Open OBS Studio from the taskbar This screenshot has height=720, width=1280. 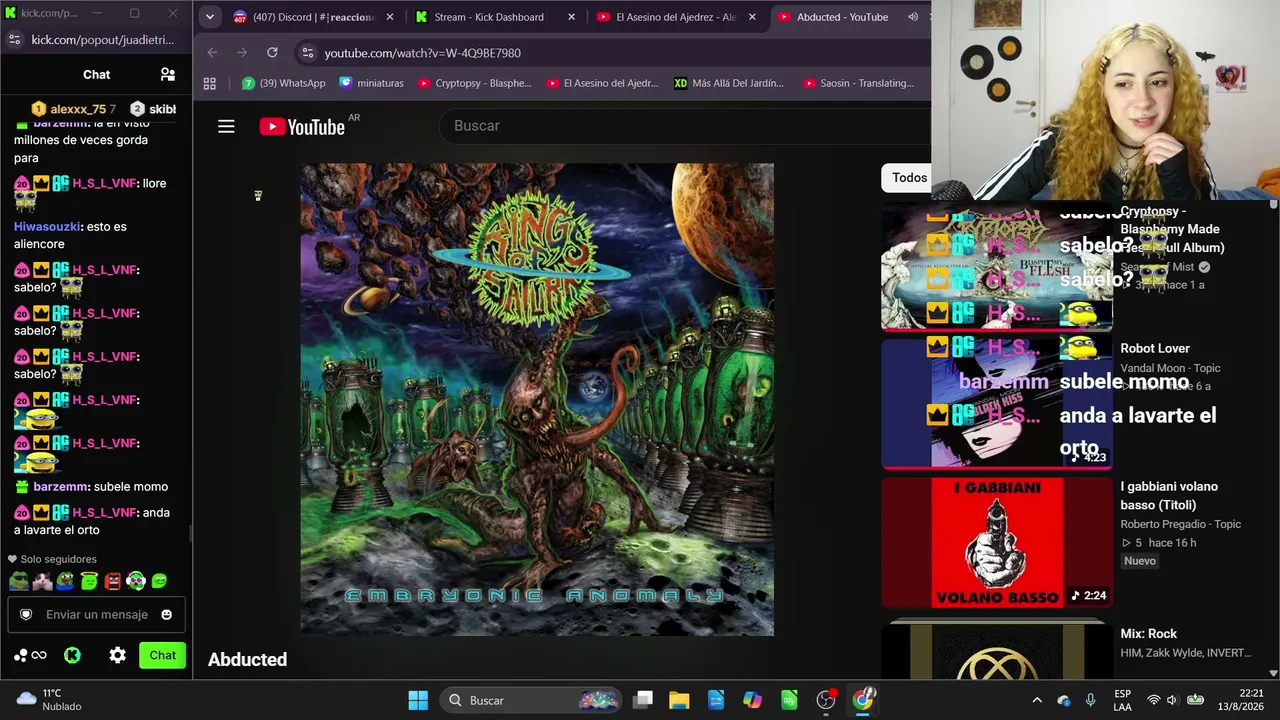tap(826, 700)
